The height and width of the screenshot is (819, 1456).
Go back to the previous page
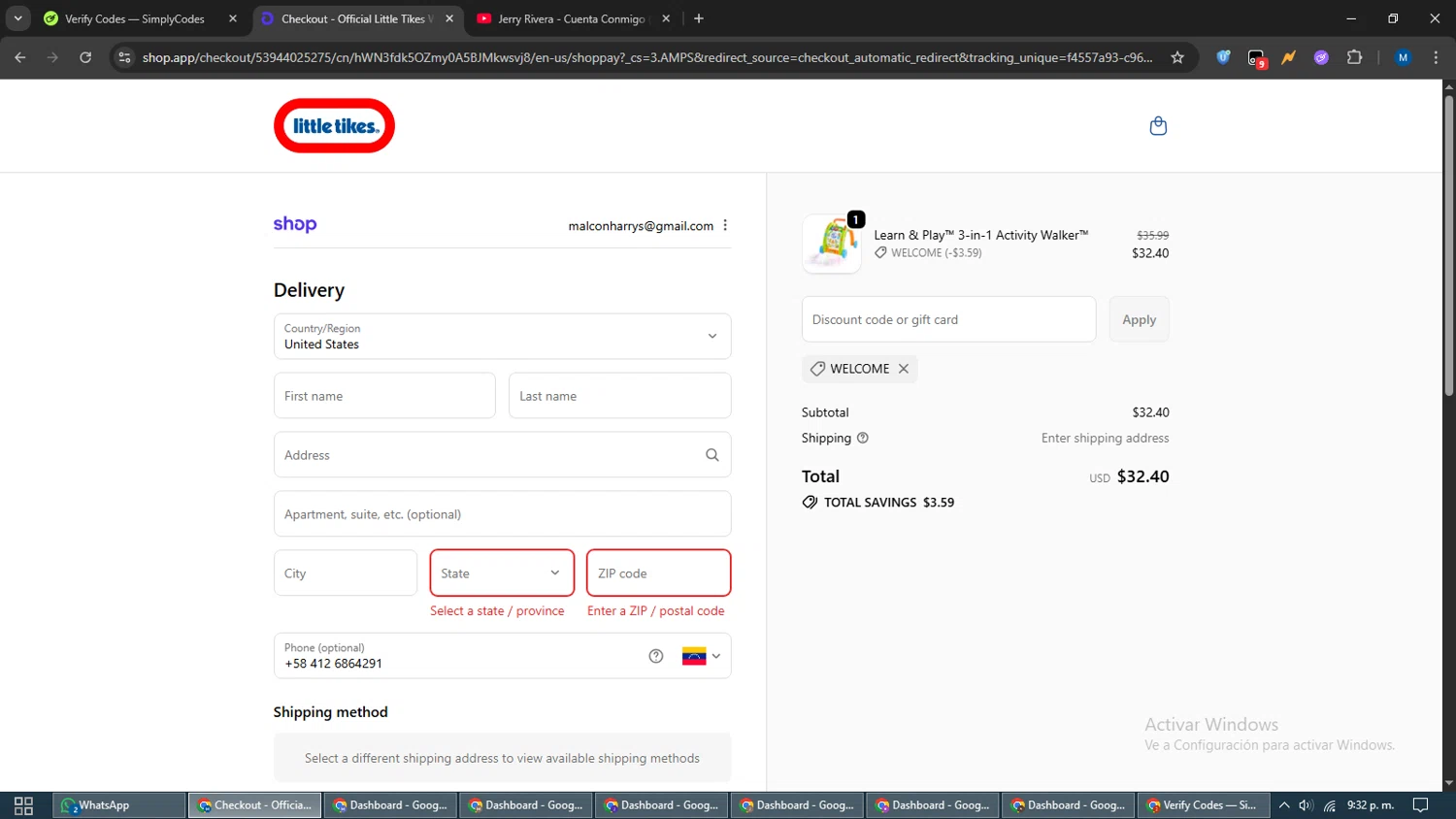click(x=20, y=57)
